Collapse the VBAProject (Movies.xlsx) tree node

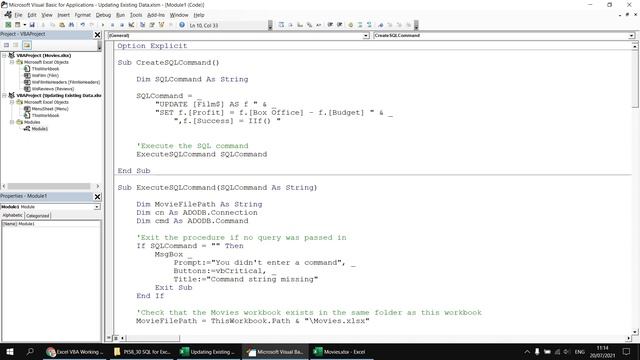coord(4,56)
